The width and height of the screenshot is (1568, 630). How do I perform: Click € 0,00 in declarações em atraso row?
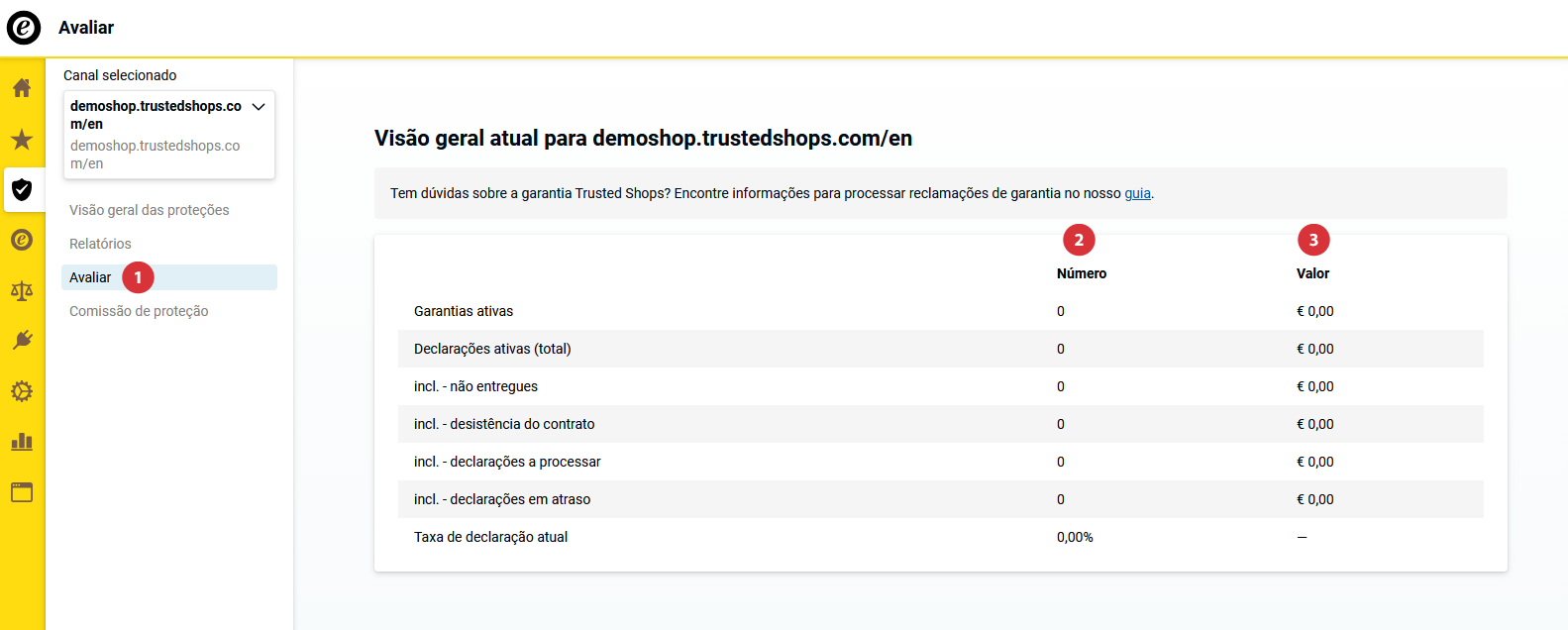point(1315,499)
